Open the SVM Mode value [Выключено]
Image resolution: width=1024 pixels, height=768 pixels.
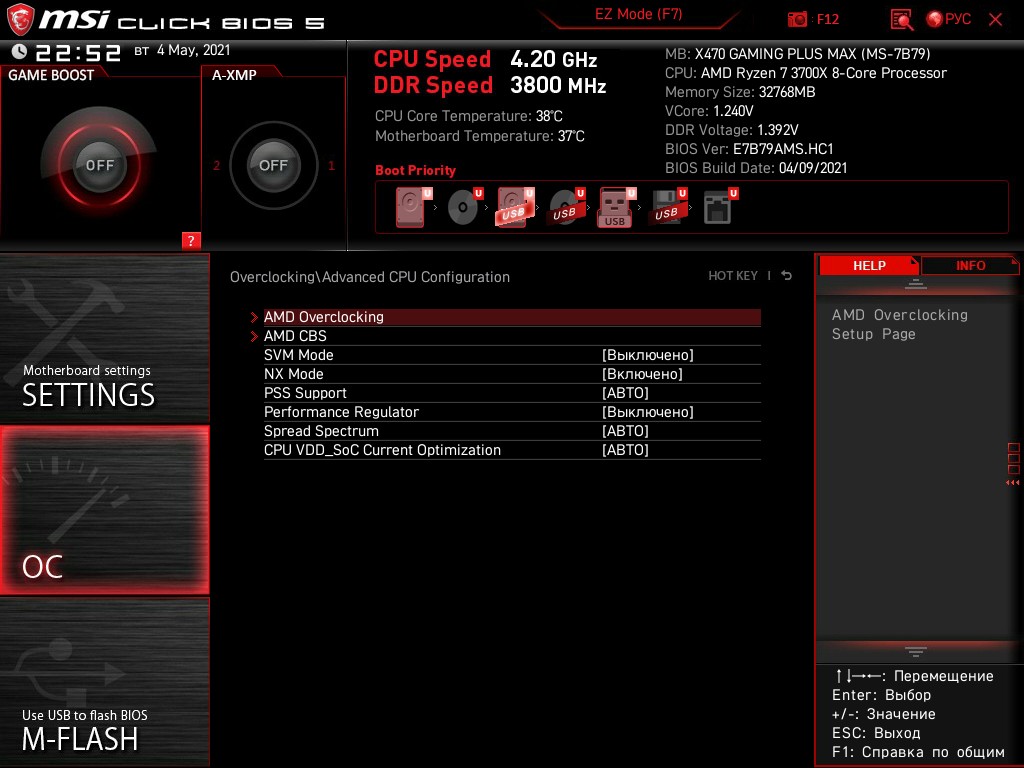coord(647,355)
